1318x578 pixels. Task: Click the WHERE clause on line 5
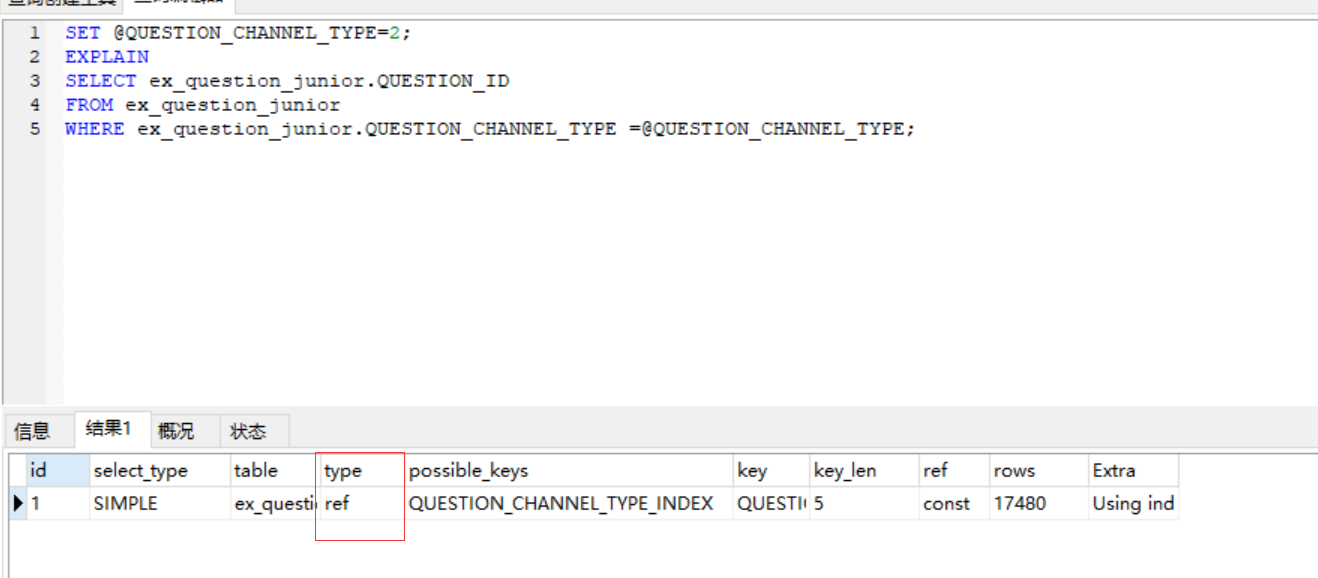point(490,129)
